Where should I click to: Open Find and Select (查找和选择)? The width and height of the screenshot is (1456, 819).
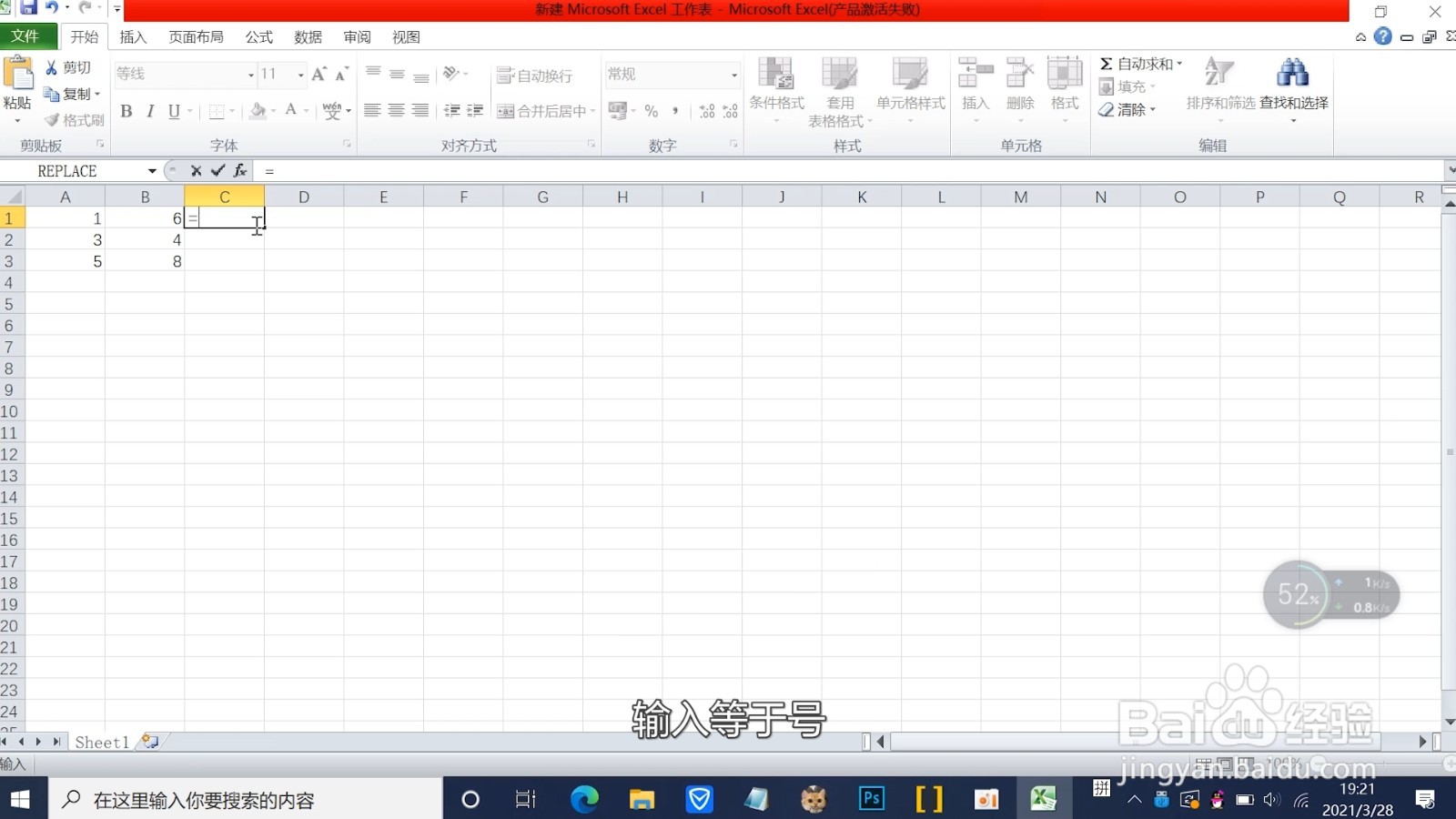[1293, 88]
